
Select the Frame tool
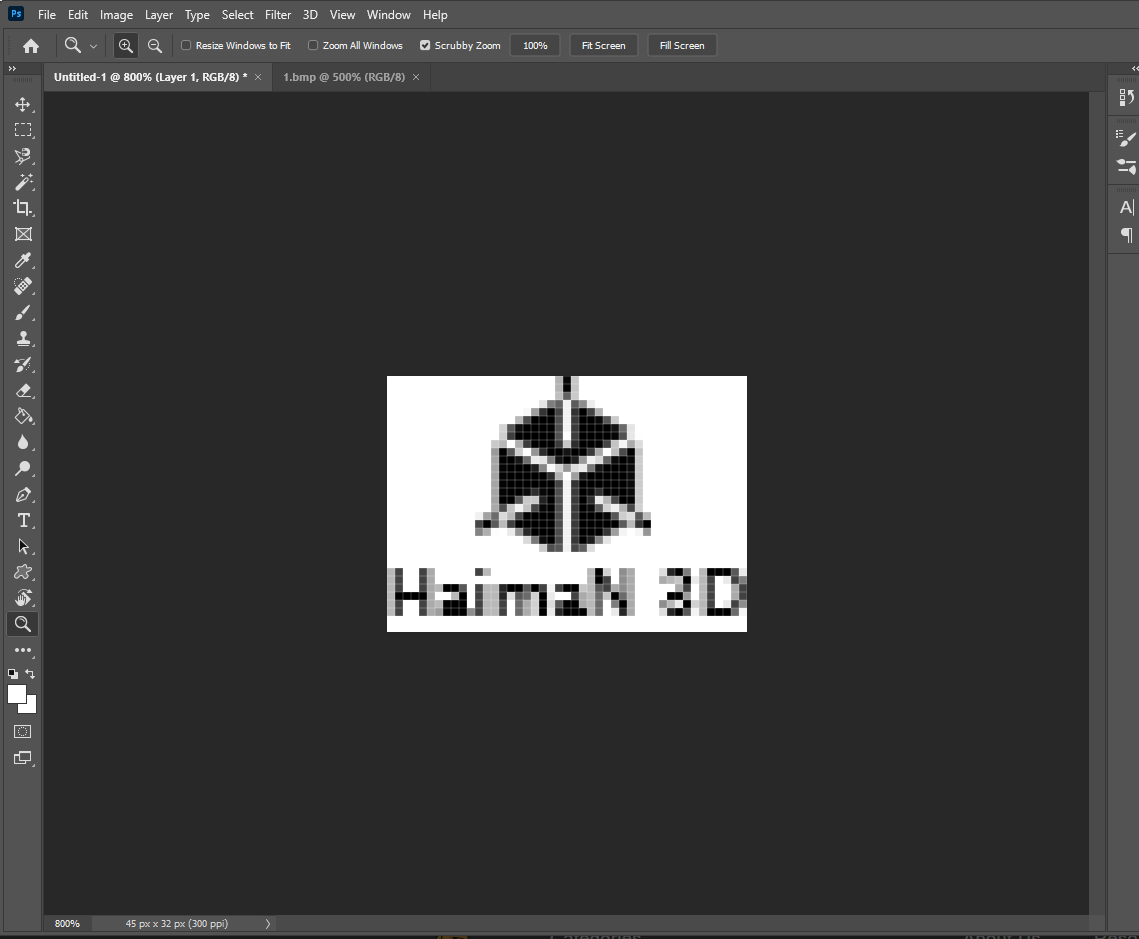(23, 234)
